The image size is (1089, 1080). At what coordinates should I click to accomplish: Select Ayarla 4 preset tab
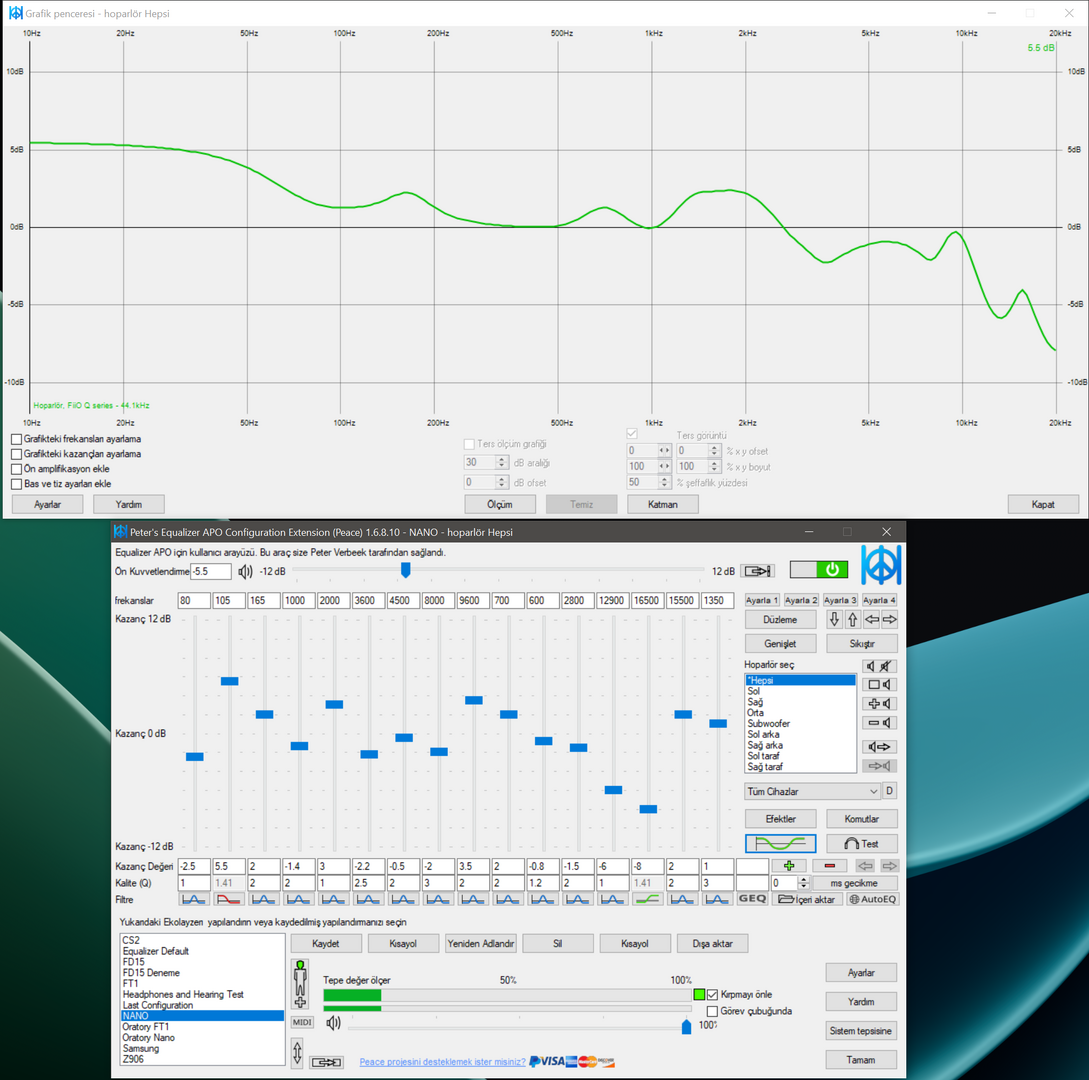pos(879,600)
